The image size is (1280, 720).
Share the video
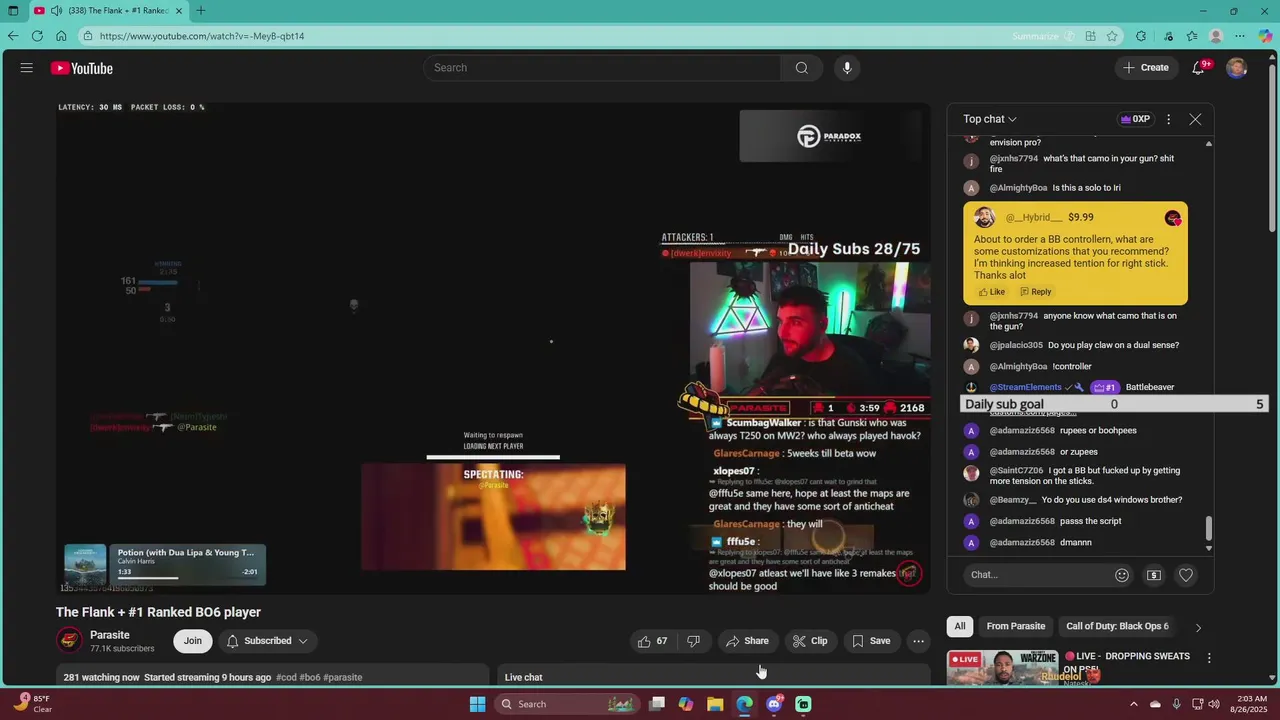click(x=747, y=641)
